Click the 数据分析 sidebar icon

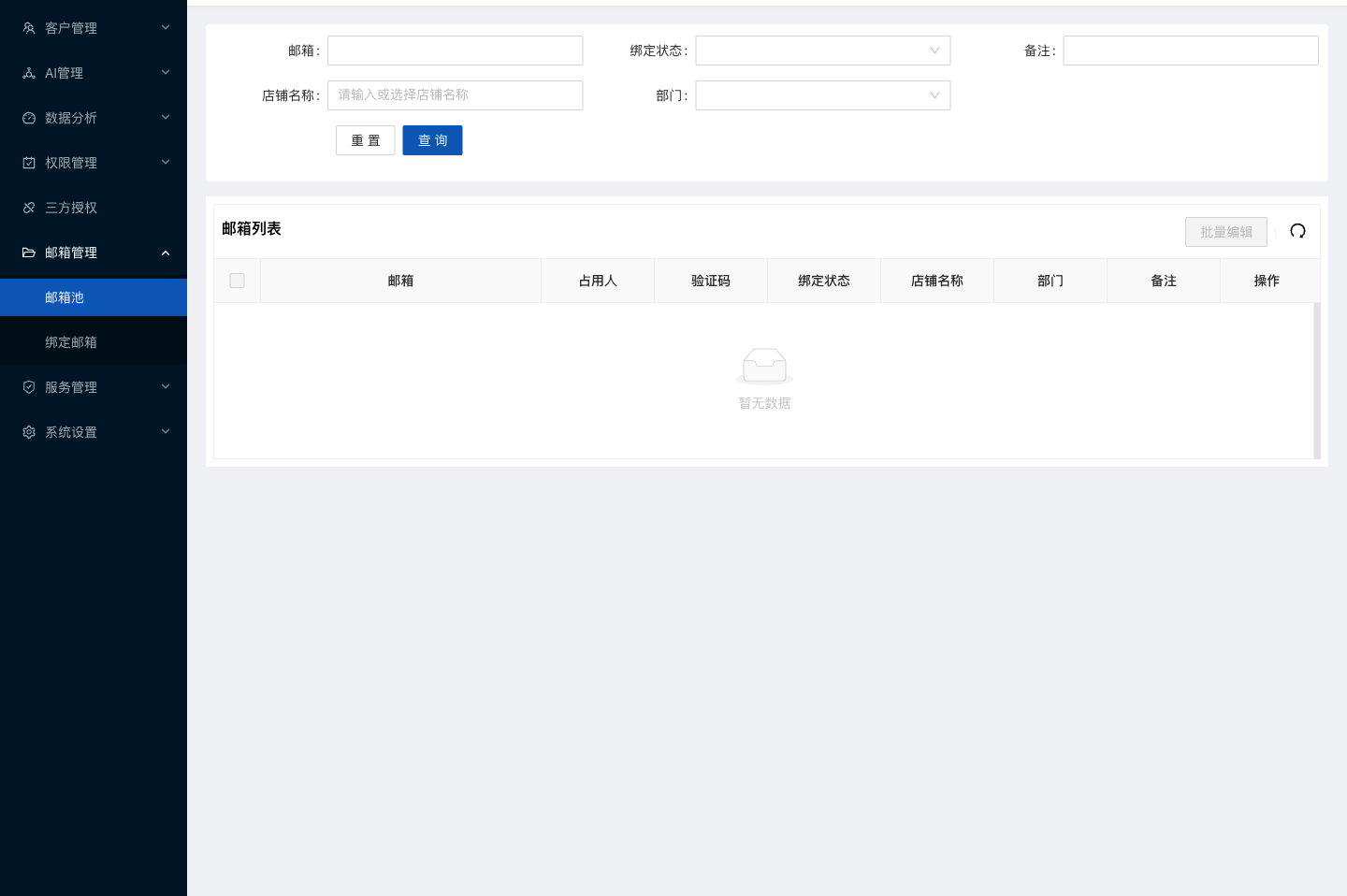(x=29, y=118)
